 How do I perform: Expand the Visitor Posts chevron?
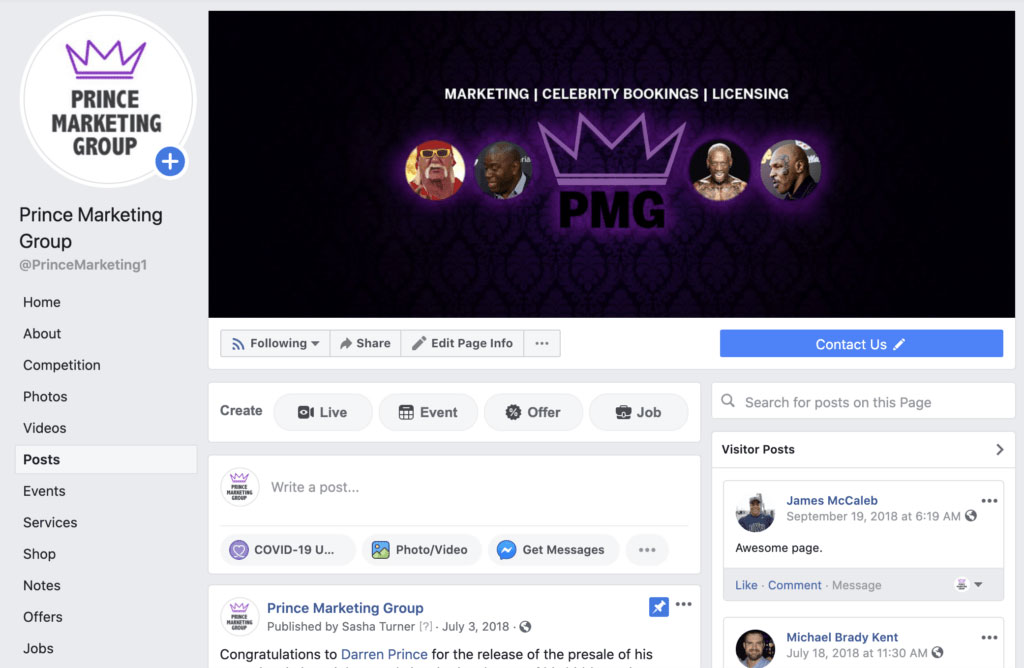click(999, 449)
